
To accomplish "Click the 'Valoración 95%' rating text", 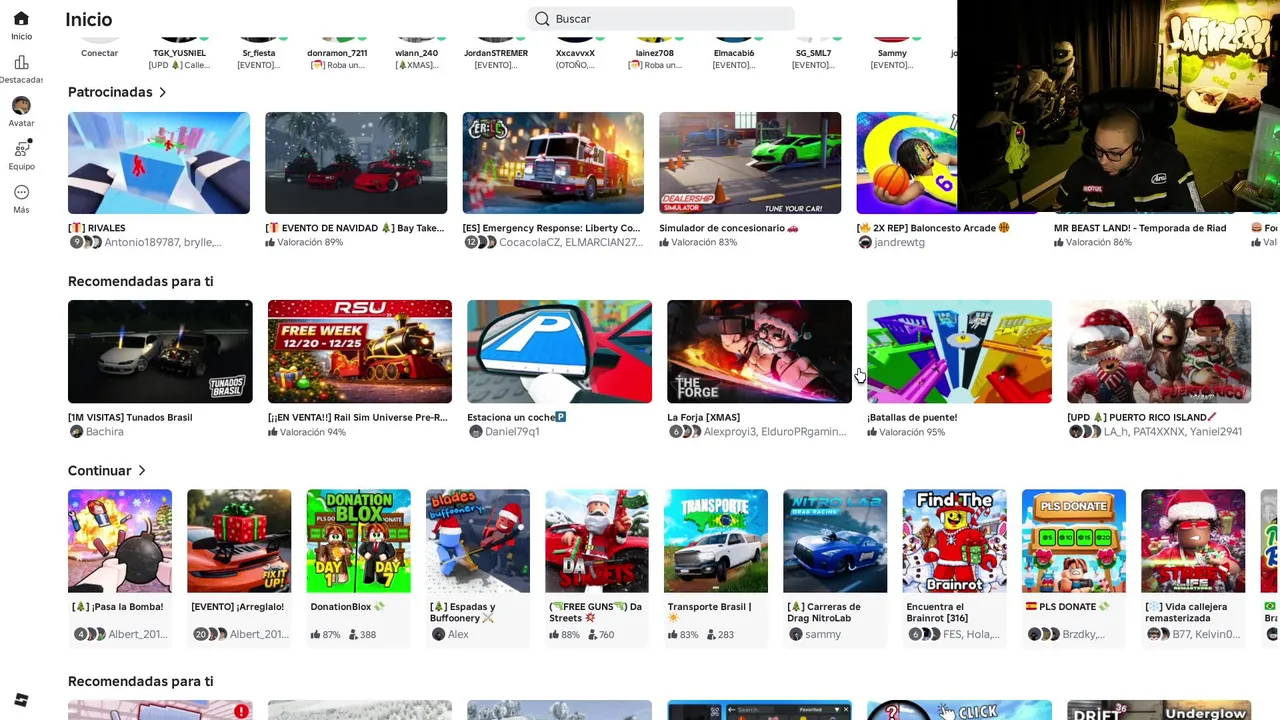I will click(x=912, y=432).
